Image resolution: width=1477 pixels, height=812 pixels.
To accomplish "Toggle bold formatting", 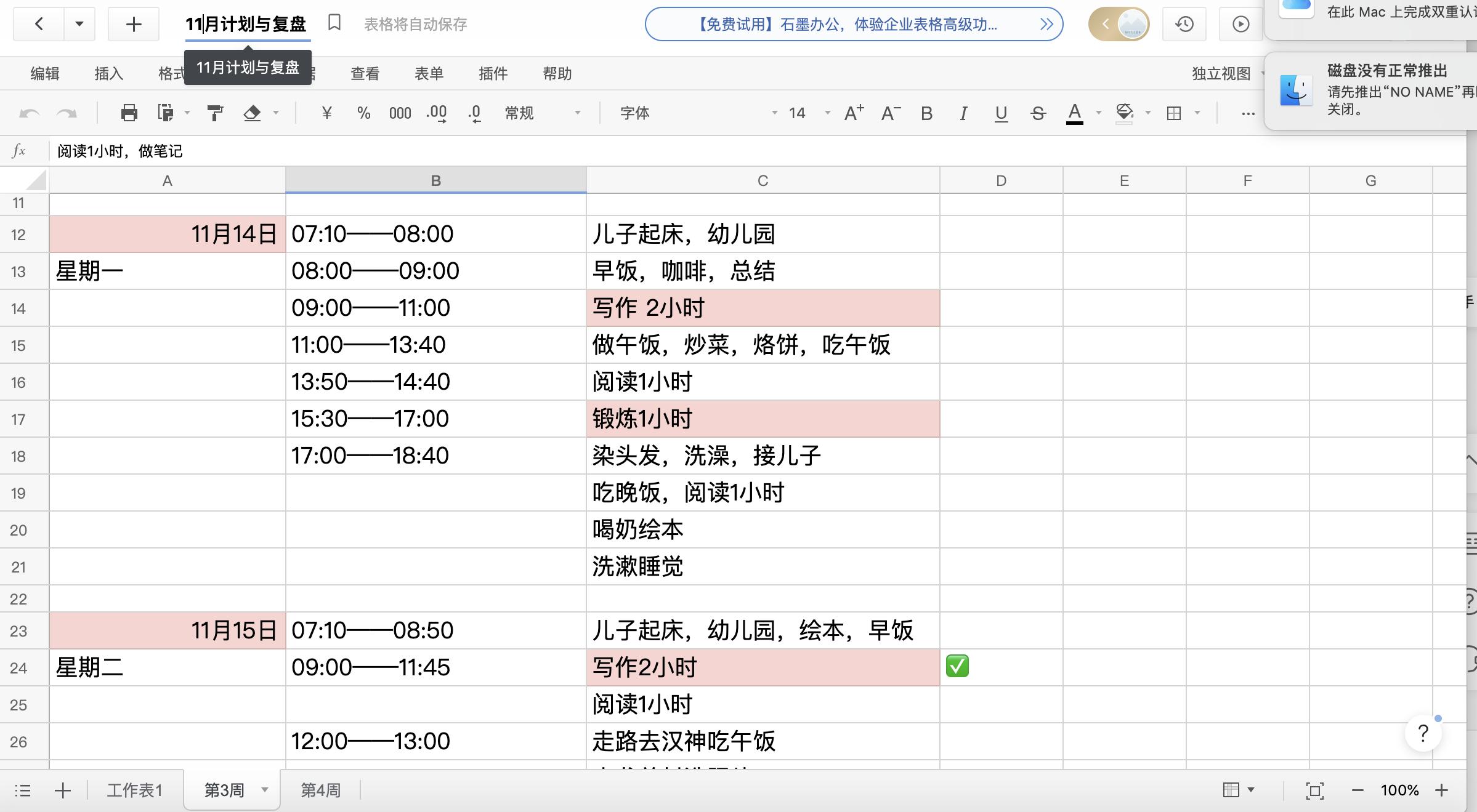I will (926, 113).
